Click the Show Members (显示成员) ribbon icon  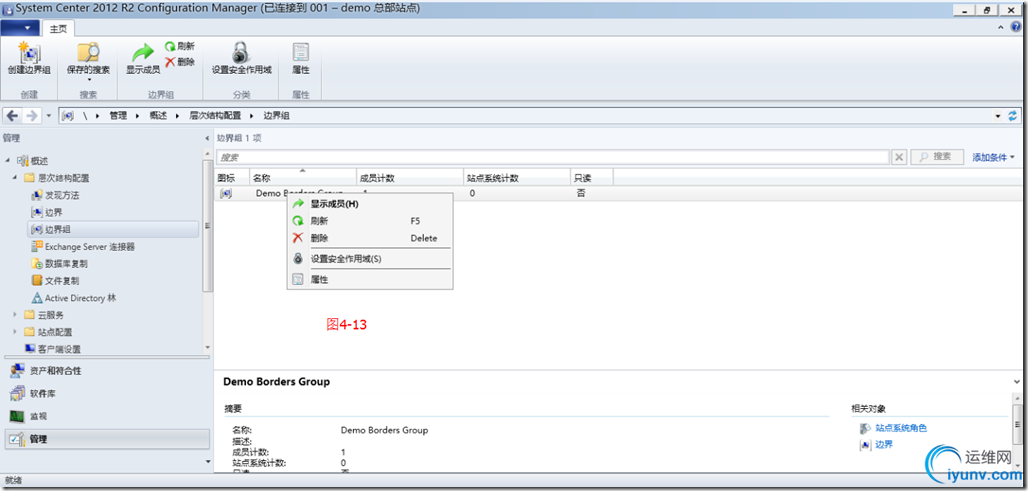point(142,53)
